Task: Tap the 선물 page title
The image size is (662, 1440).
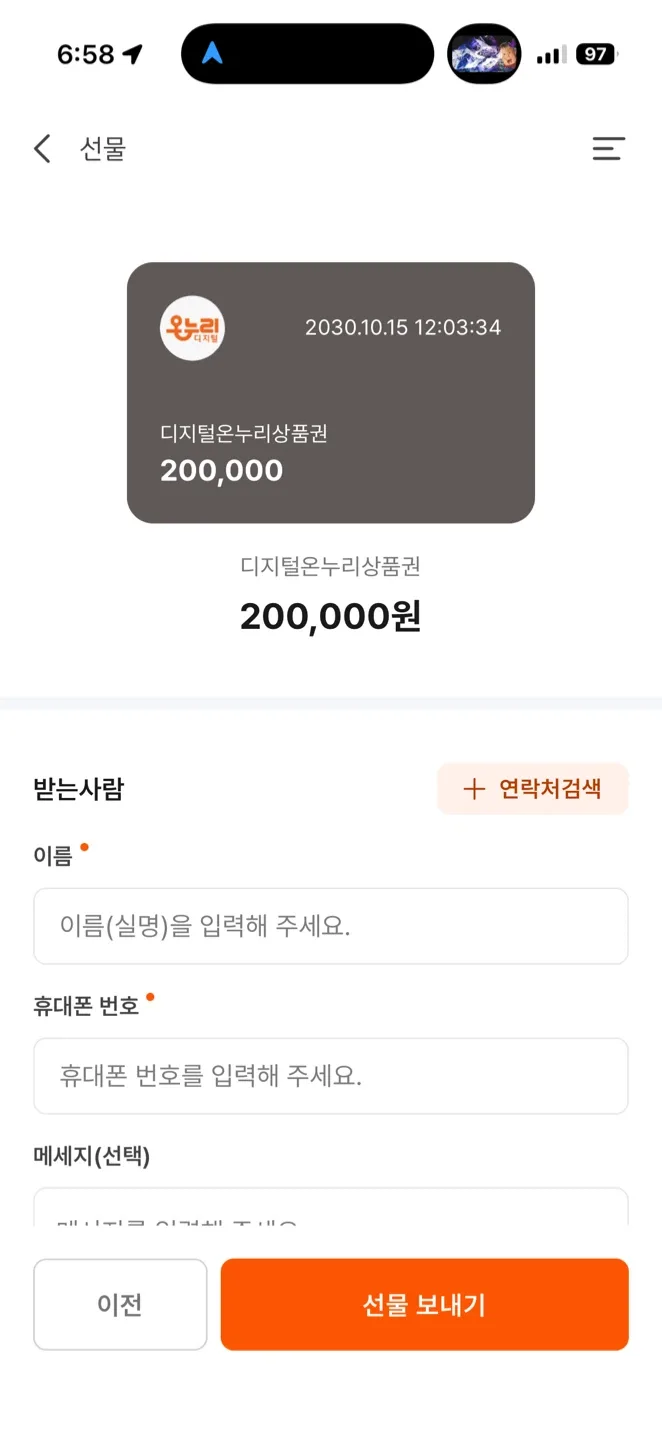Action: (x=103, y=150)
